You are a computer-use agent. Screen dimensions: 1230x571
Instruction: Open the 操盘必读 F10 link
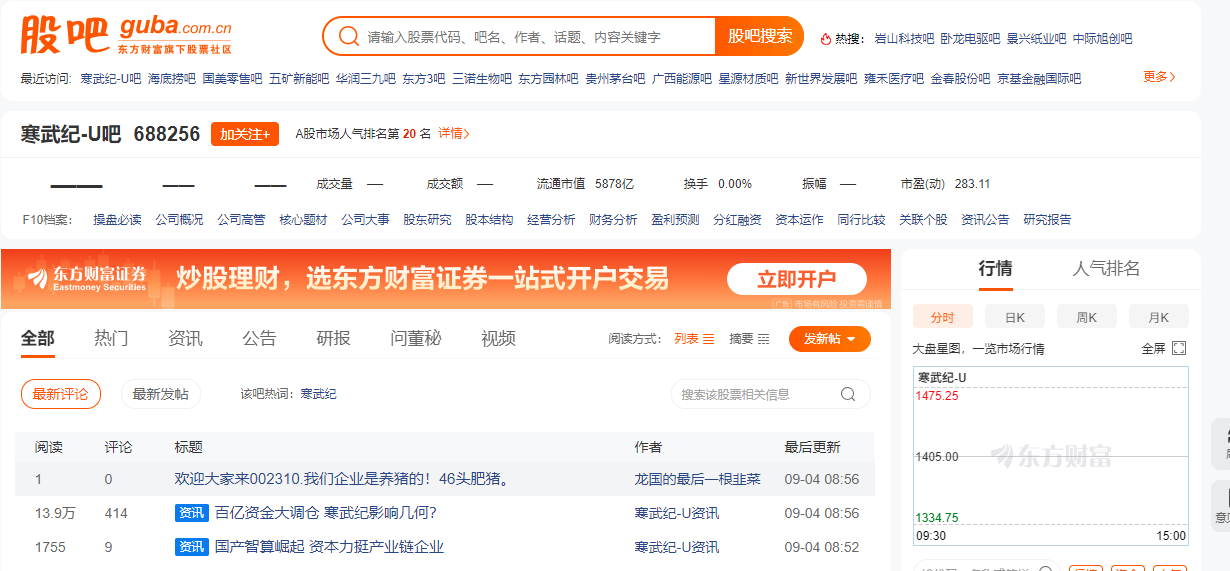point(117,219)
